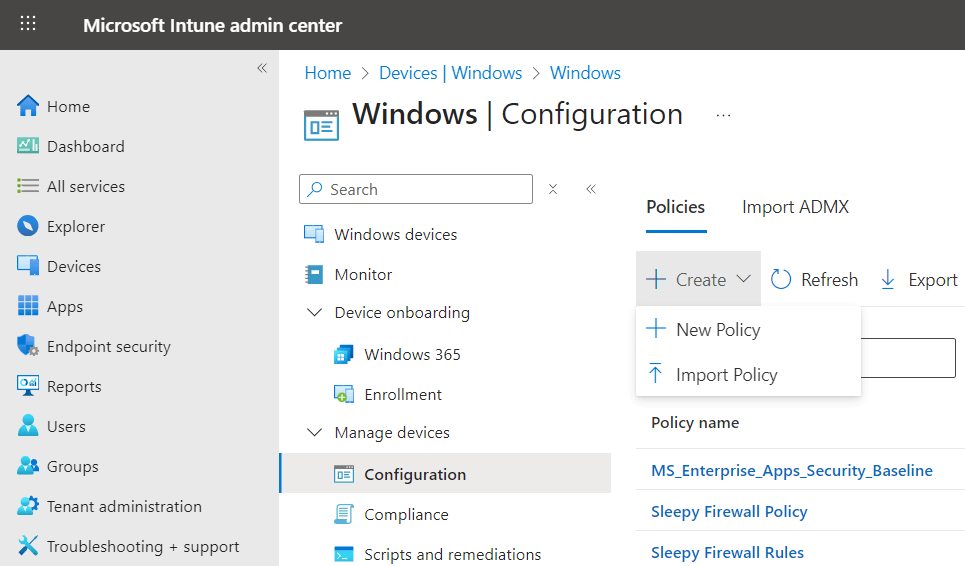Open the app launcher waffle icon
The height and width of the screenshot is (566, 965).
pyautogui.click(x=28, y=25)
